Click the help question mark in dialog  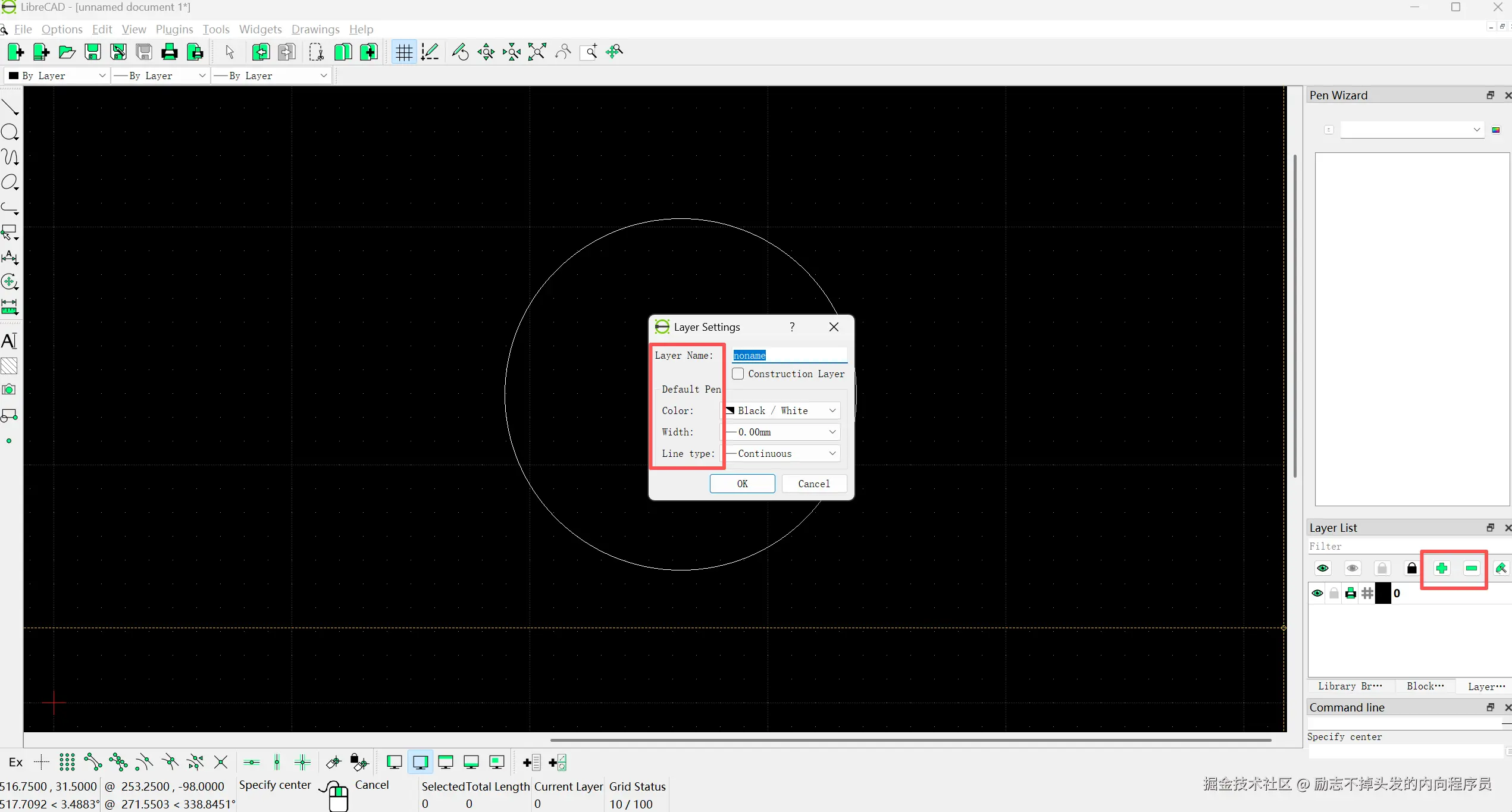pos(792,327)
